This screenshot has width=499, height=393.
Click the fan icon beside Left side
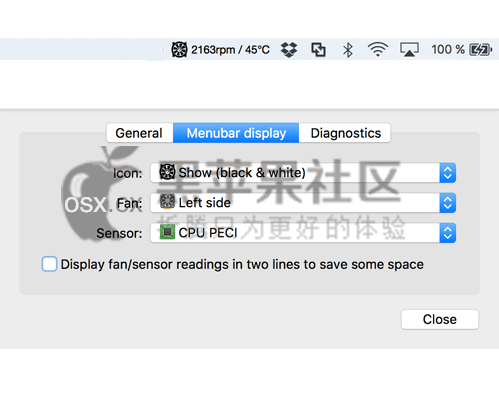pyautogui.click(x=167, y=202)
